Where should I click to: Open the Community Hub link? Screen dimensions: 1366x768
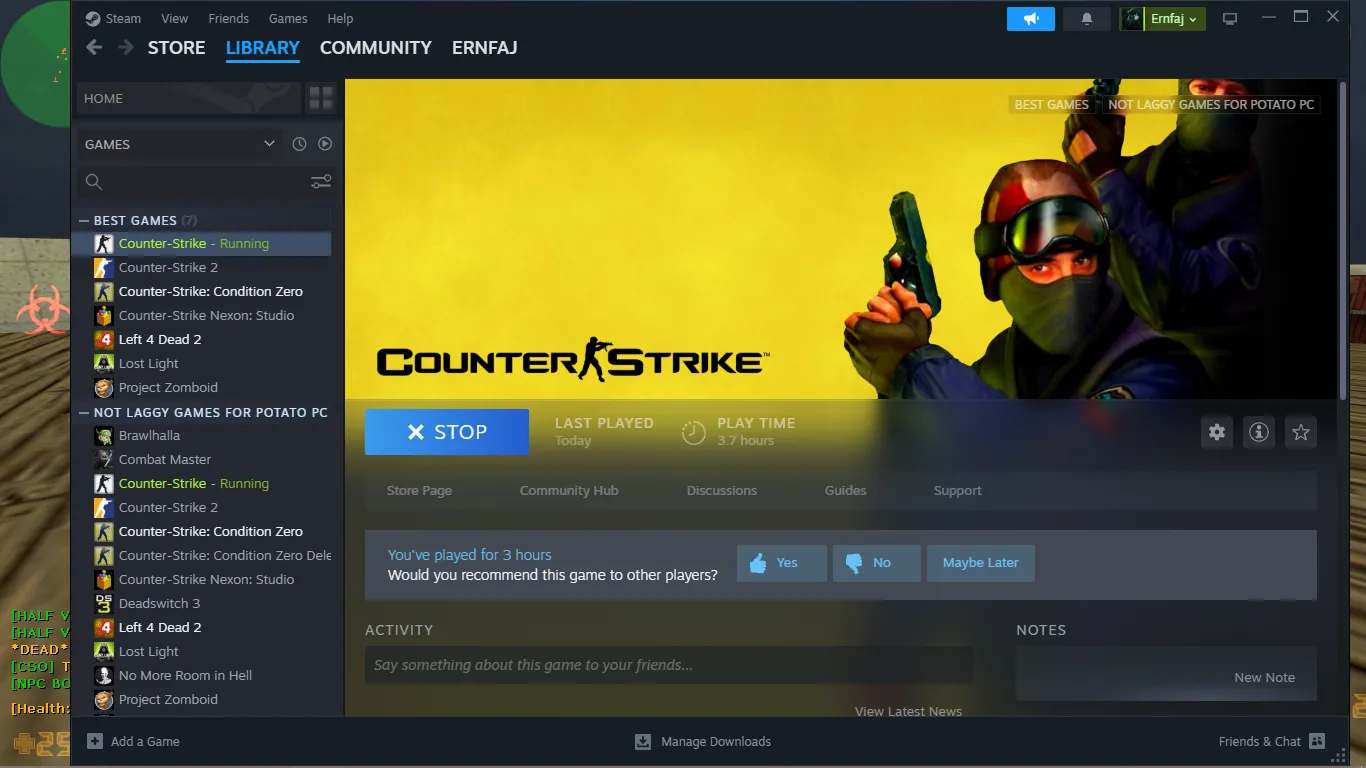point(569,490)
